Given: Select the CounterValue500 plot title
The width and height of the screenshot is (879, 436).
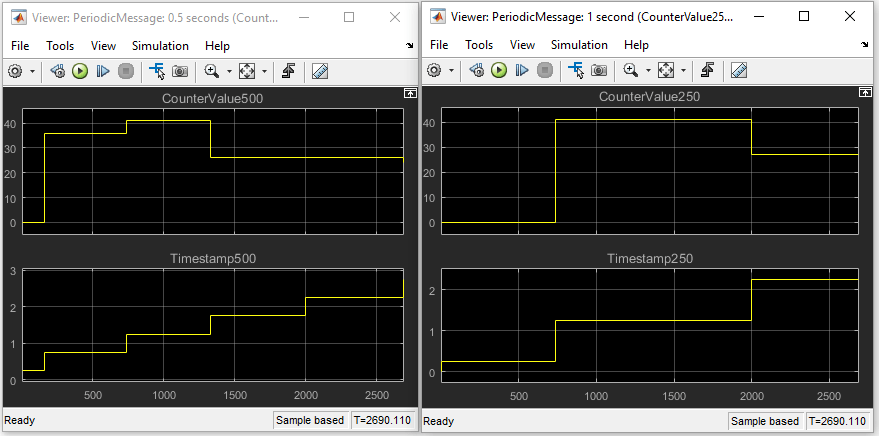Looking at the screenshot, I should click(x=212, y=99).
